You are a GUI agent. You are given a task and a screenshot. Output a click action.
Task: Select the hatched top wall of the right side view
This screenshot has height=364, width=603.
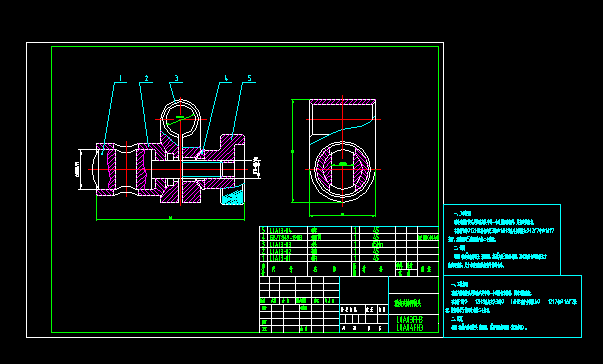point(342,102)
